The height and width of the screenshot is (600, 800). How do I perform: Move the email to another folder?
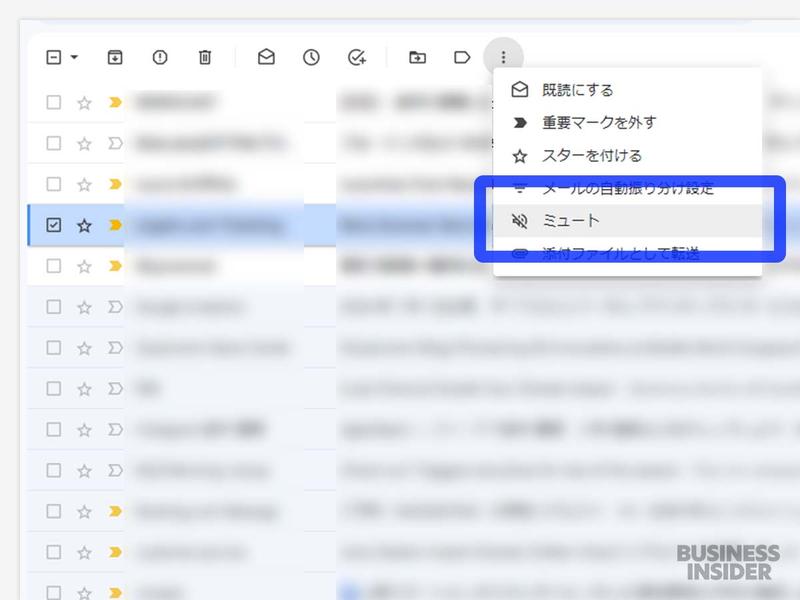coord(419,57)
